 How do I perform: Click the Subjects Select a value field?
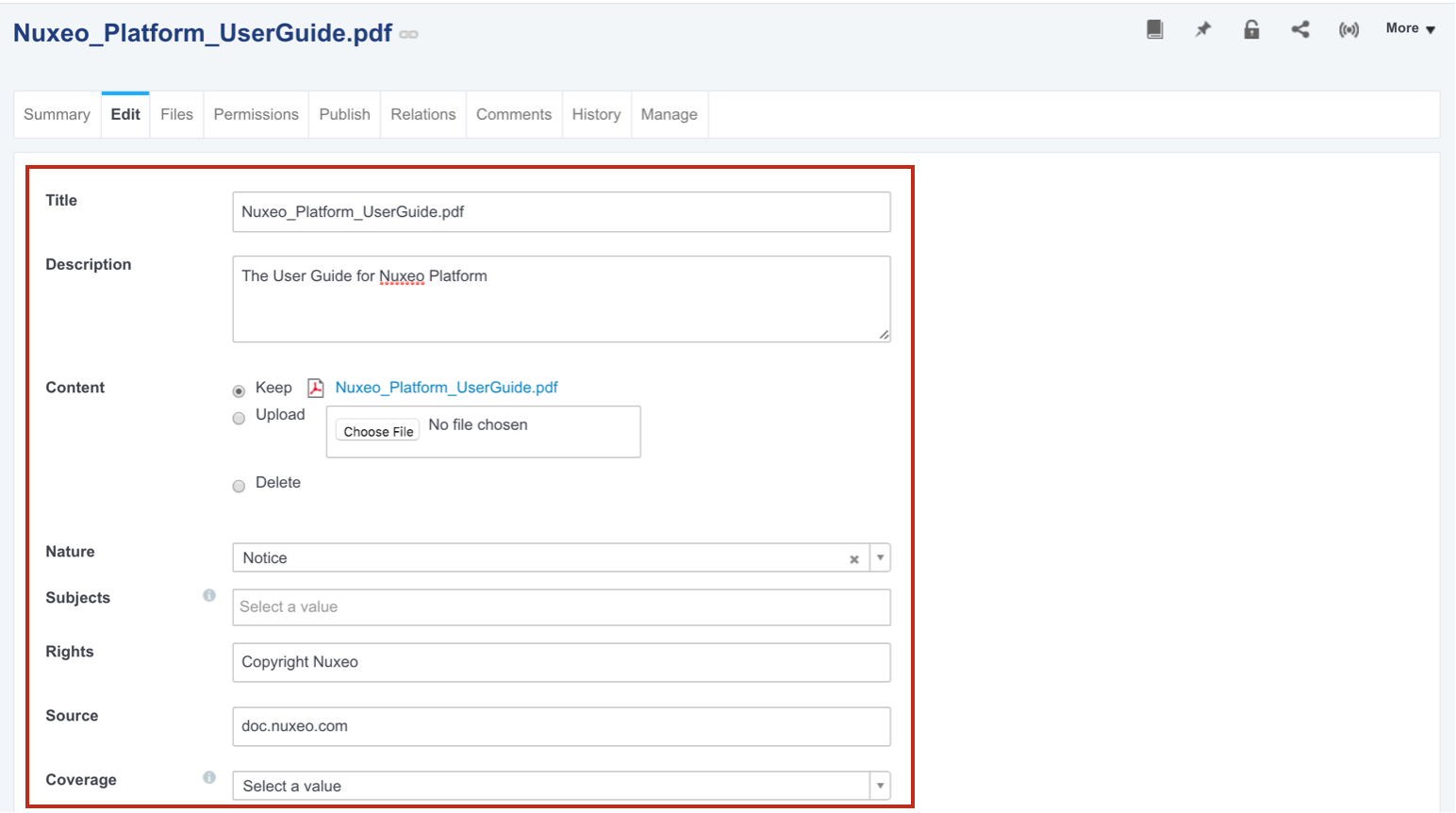tap(561, 607)
